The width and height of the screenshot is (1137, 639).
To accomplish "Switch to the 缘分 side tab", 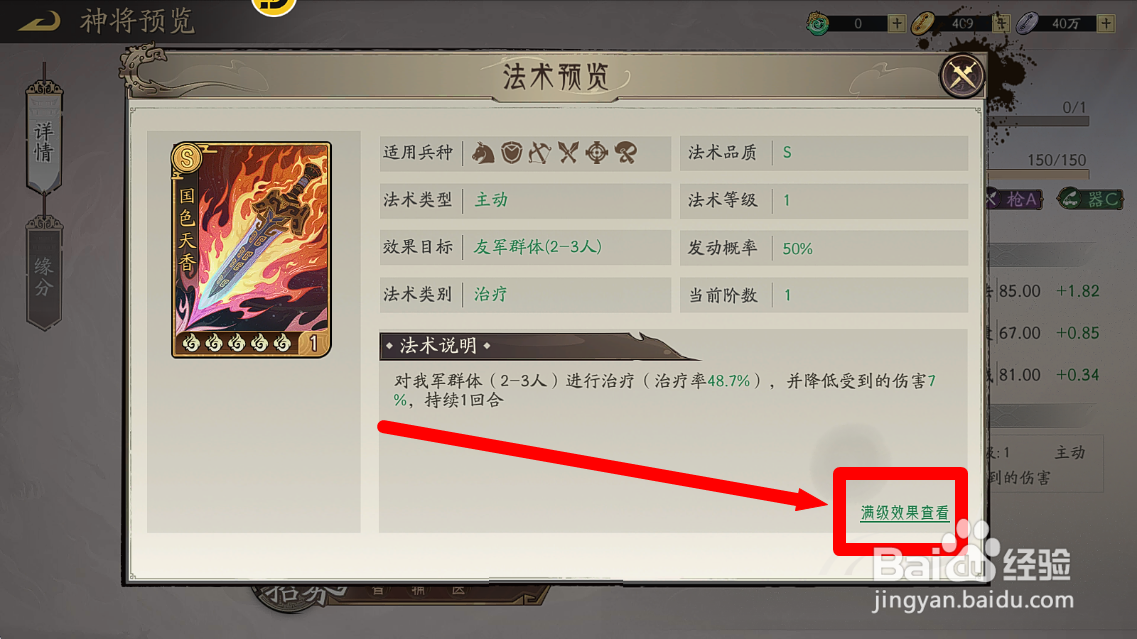I will [44, 276].
